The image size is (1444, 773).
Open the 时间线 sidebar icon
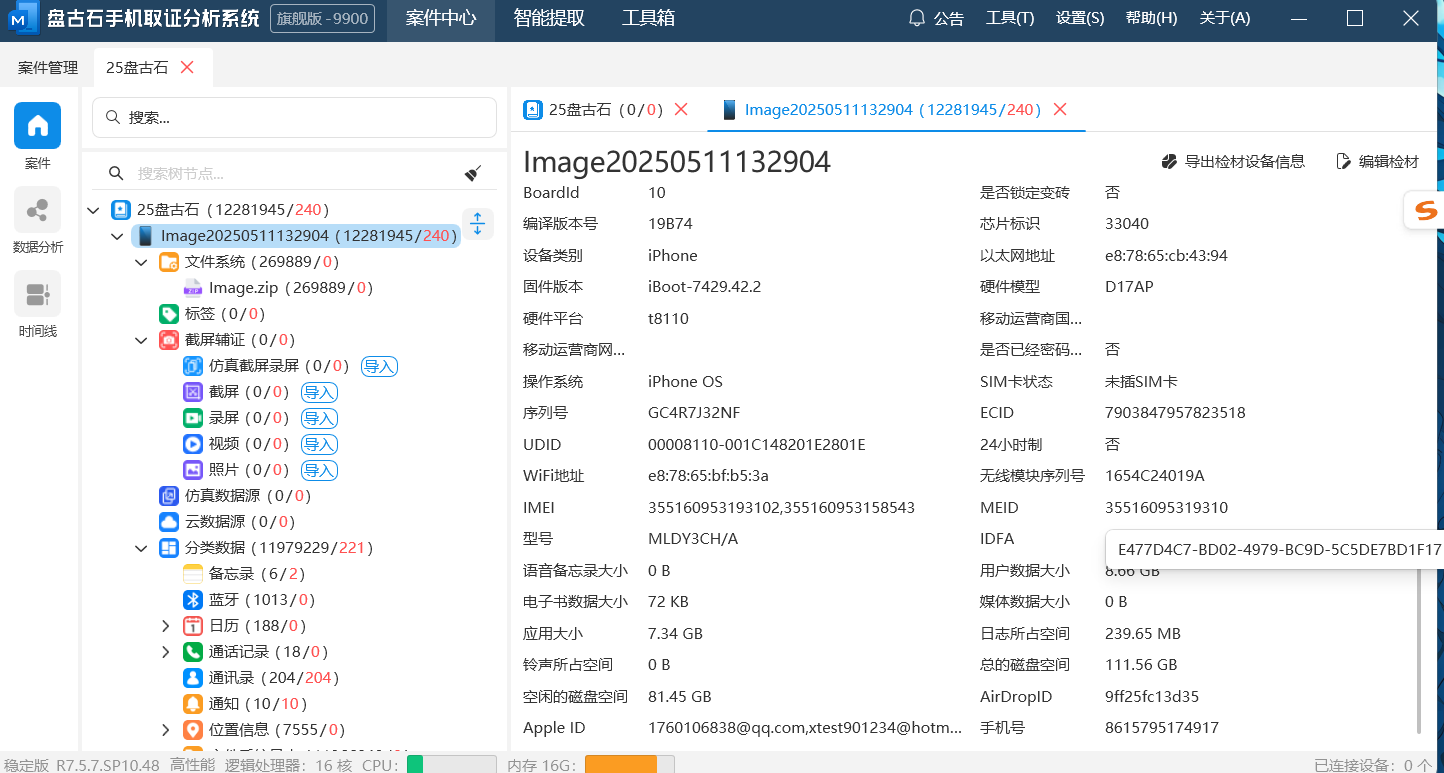point(37,294)
